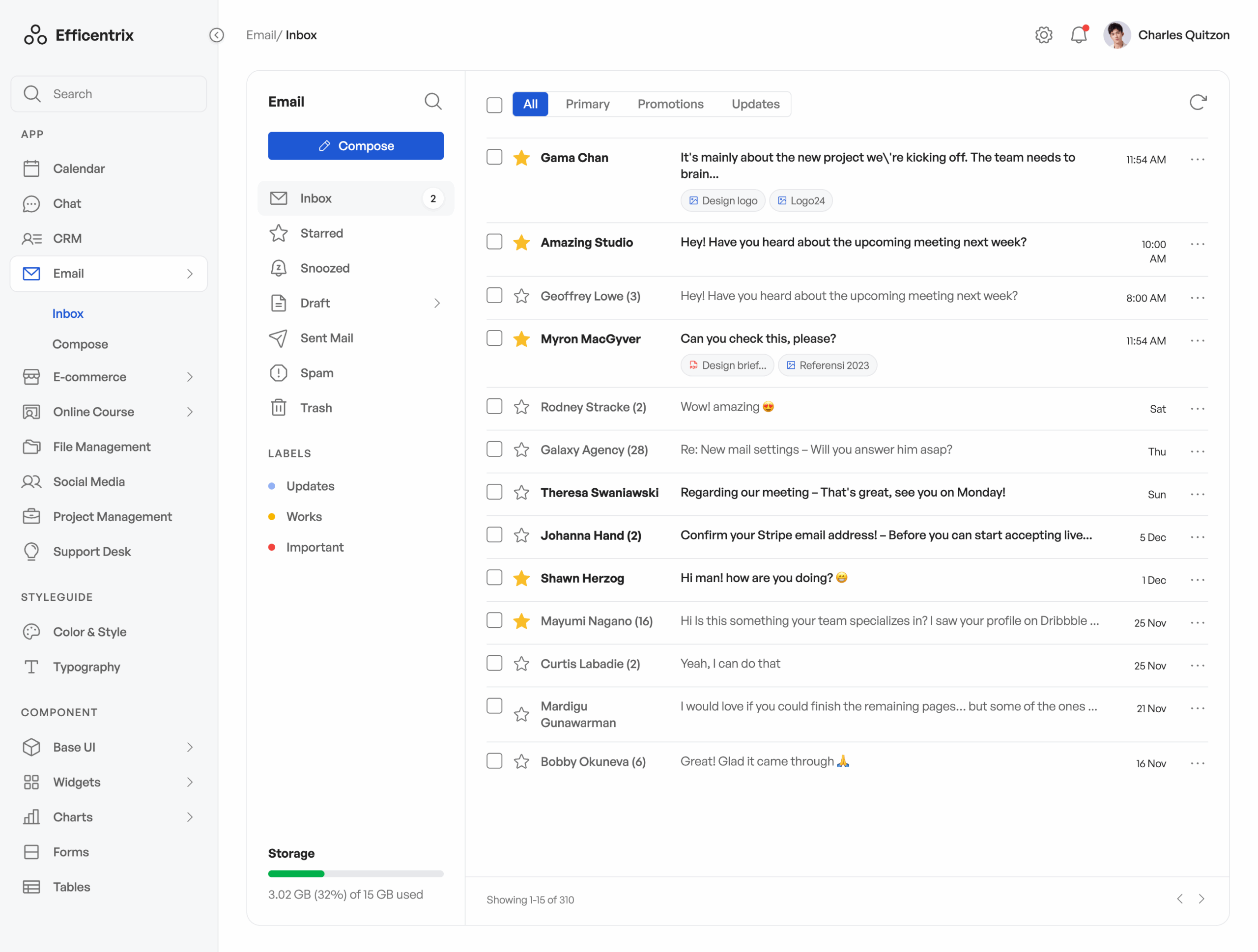This screenshot has width=1258, height=952.
Task: Open more options for Shawn Herzog email
Action: coord(1197,579)
